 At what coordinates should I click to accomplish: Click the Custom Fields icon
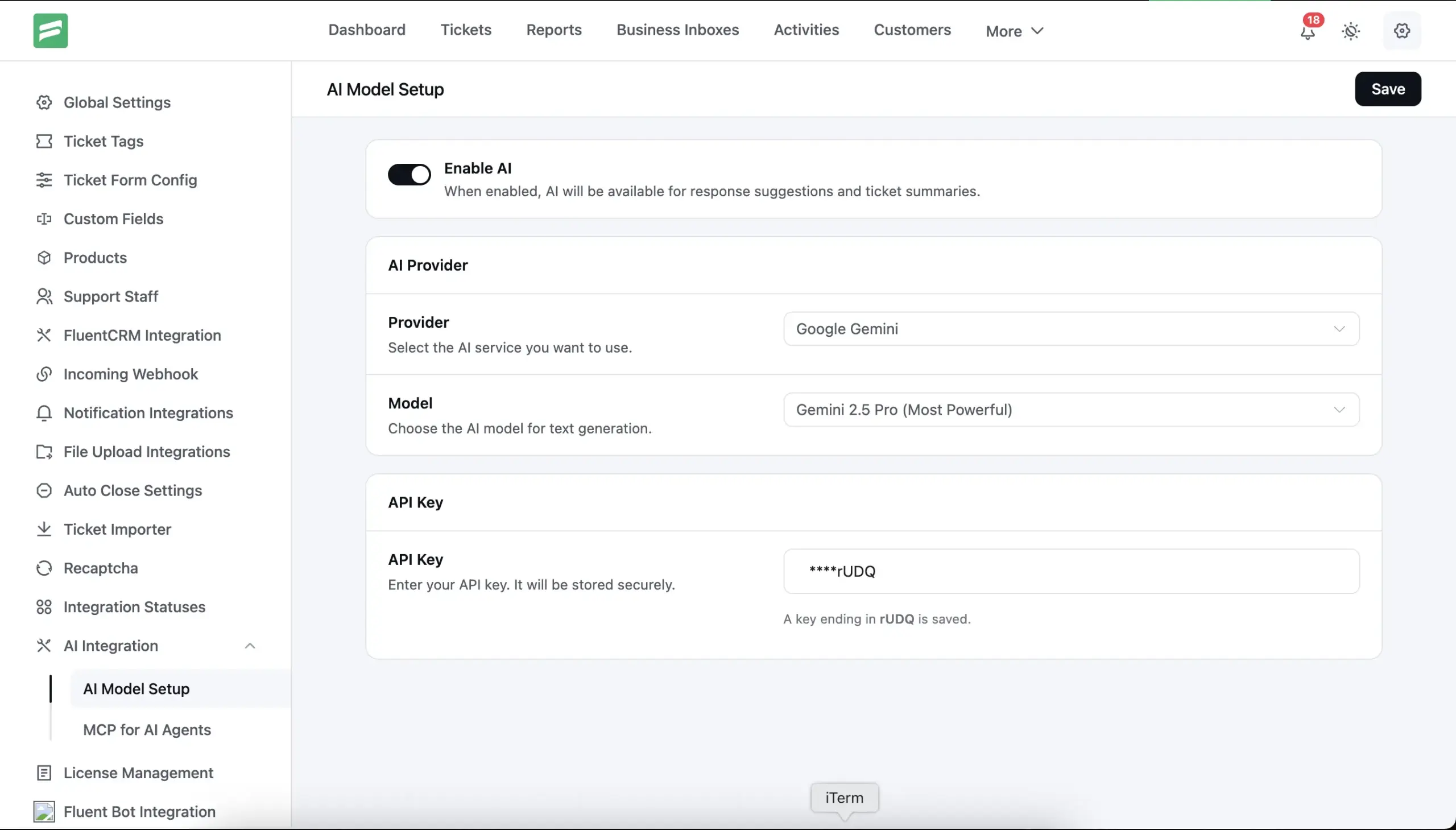point(44,219)
